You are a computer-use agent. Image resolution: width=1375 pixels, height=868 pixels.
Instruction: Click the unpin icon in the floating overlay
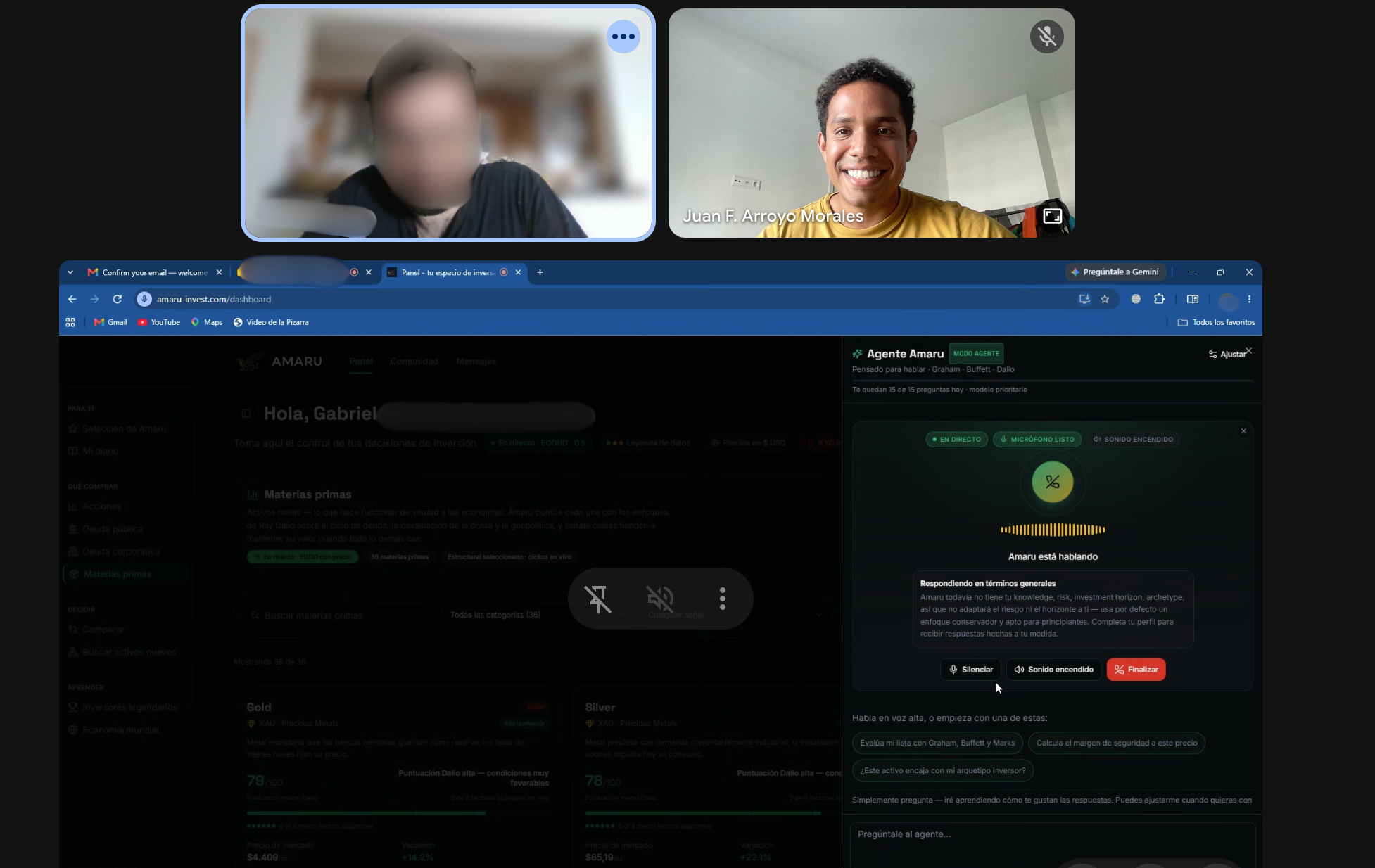point(598,599)
